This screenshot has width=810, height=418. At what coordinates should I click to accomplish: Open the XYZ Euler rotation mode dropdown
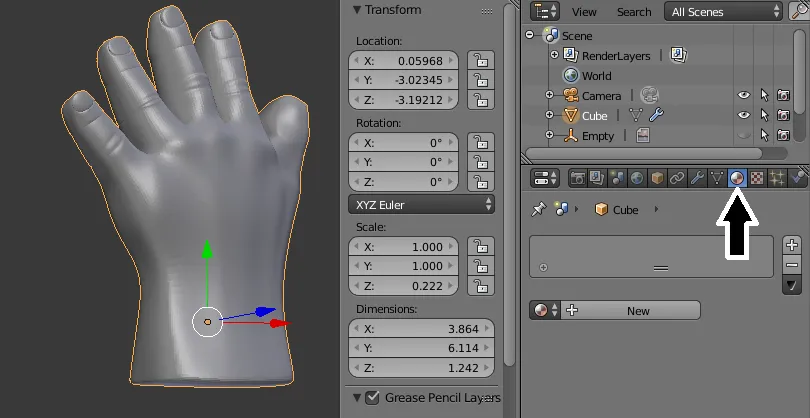(421, 204)
